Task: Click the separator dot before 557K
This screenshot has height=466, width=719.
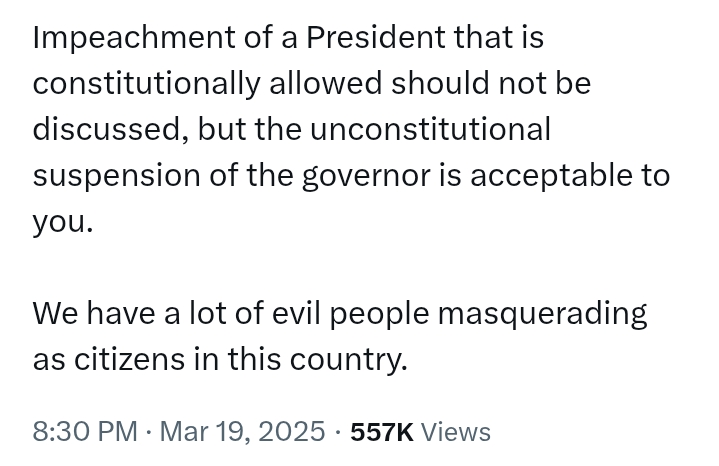Action: tap(338, 432)
